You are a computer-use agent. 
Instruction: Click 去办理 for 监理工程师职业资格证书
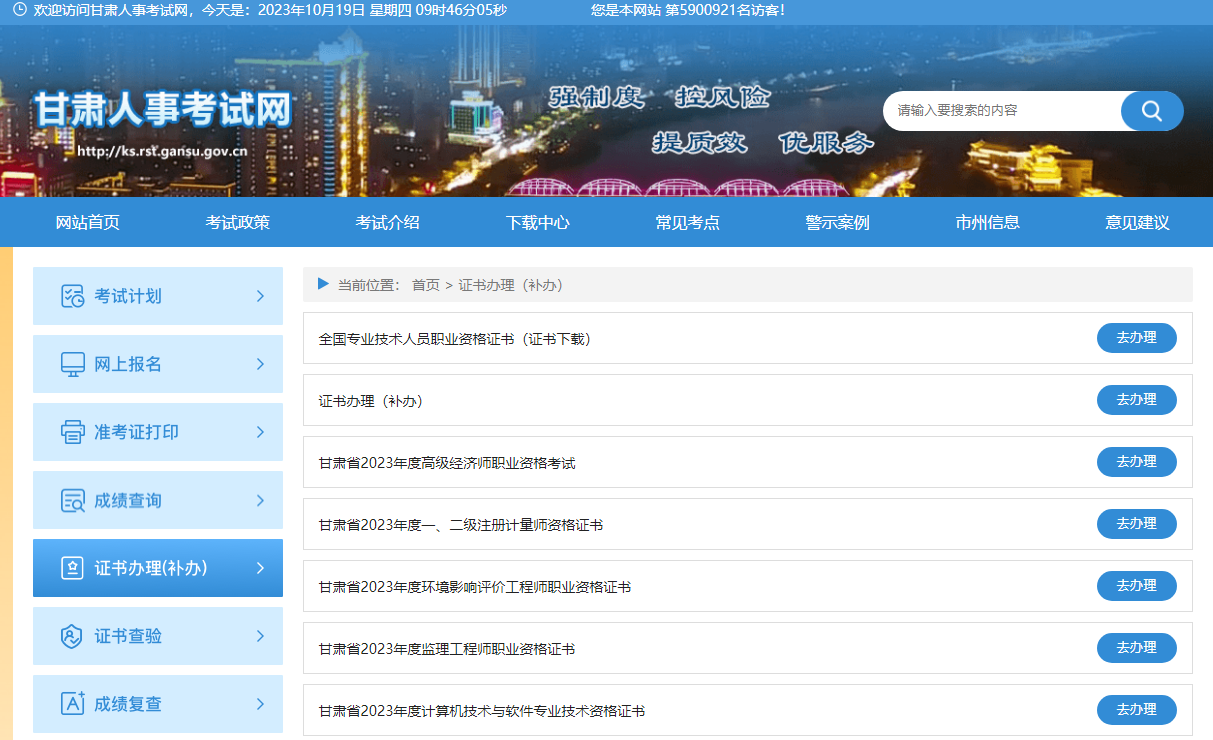(x=1136, y=648)
